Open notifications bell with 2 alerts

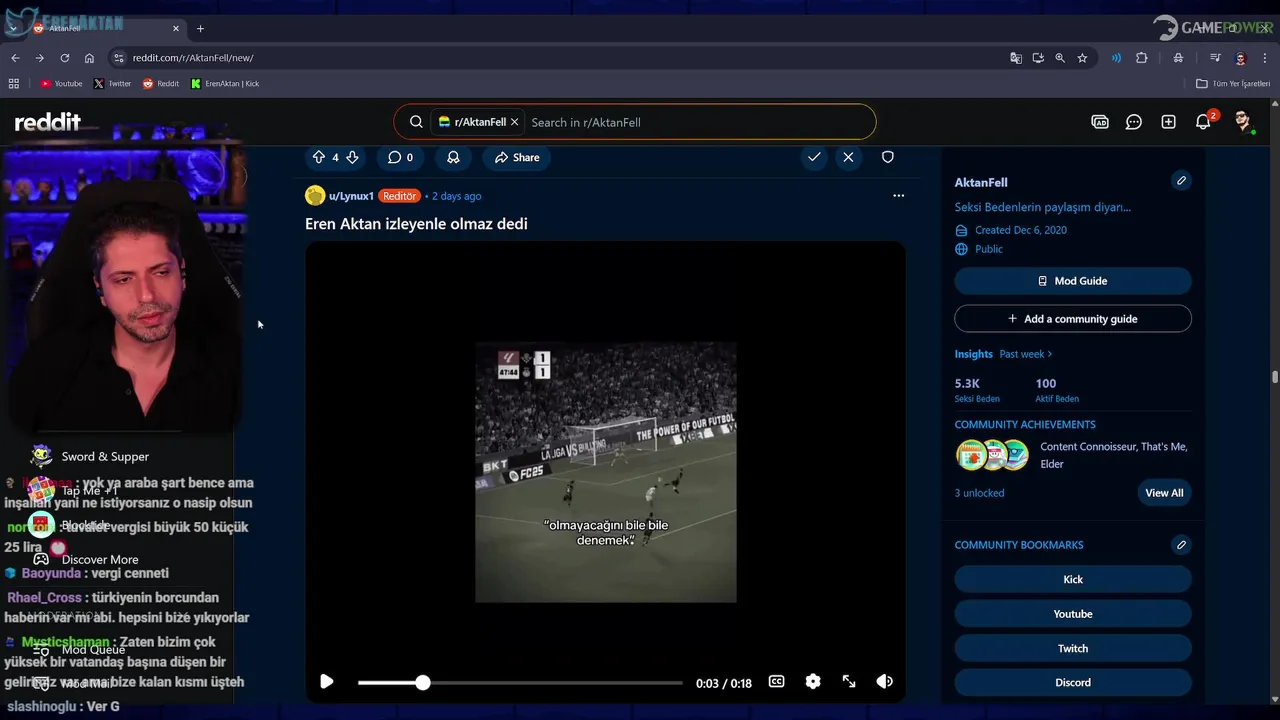click(1204, 122)
